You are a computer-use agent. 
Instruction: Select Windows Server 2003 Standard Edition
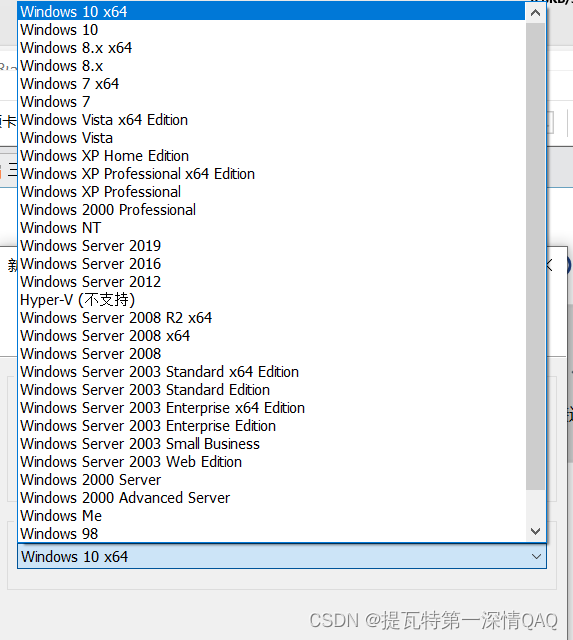[x=271, y=389]
